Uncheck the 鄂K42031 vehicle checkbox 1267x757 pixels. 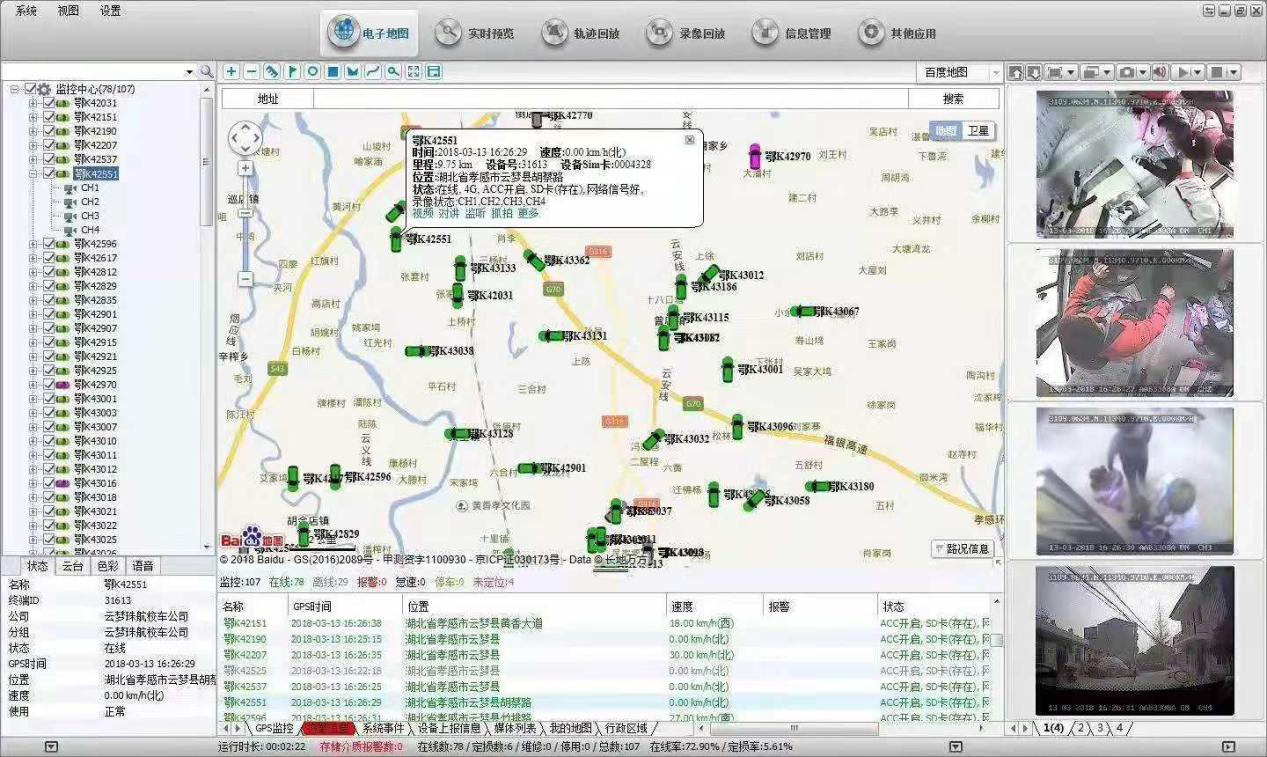click(x=48, y=103)
